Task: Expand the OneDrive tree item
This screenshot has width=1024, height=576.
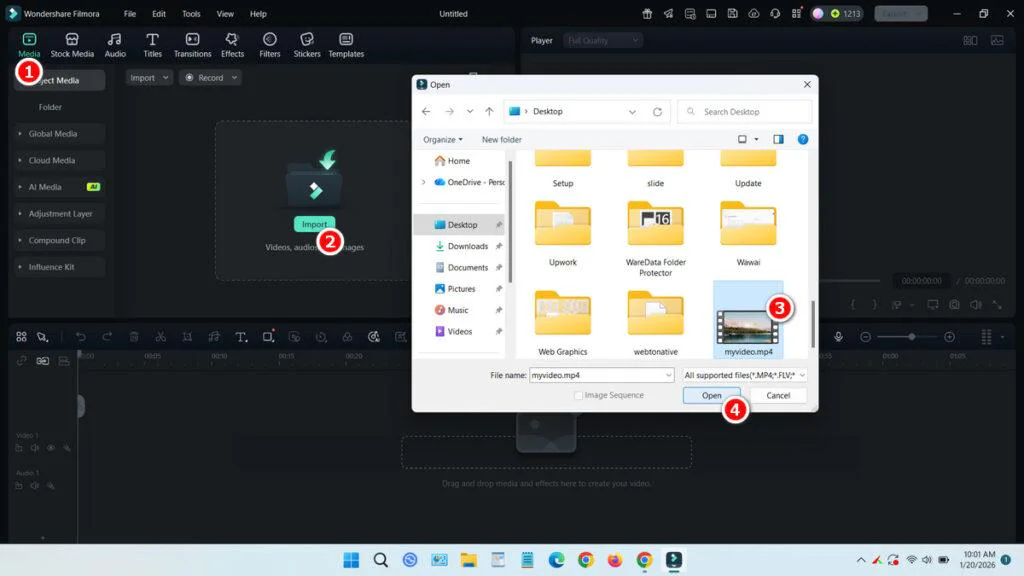Action: tap(424, 182)
